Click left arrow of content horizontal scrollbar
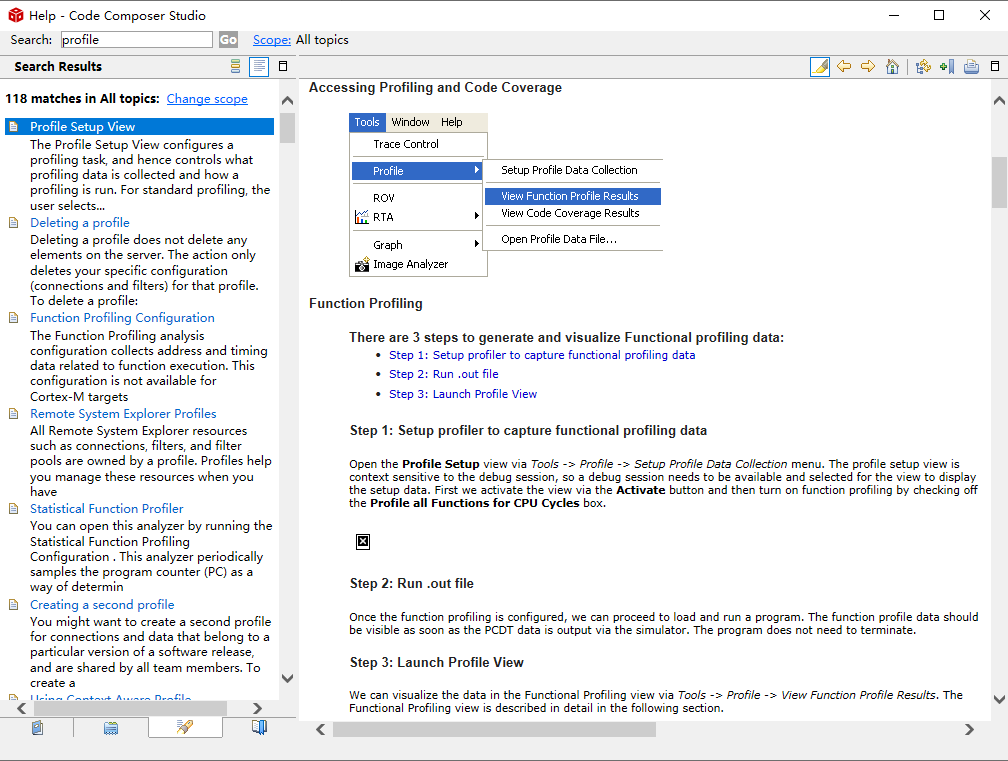Image resolution: width=1008 pixels, height=761 pixels. click(x=320, y=730)
